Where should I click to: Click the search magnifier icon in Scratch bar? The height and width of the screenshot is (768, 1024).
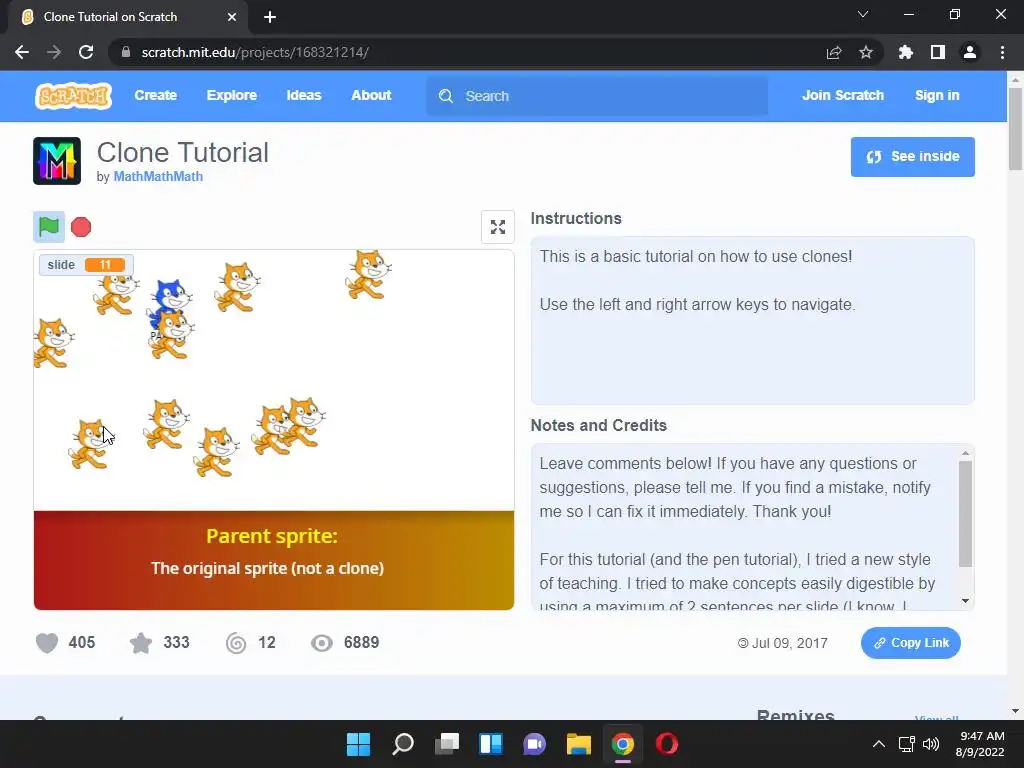click(x=446, y=96)
